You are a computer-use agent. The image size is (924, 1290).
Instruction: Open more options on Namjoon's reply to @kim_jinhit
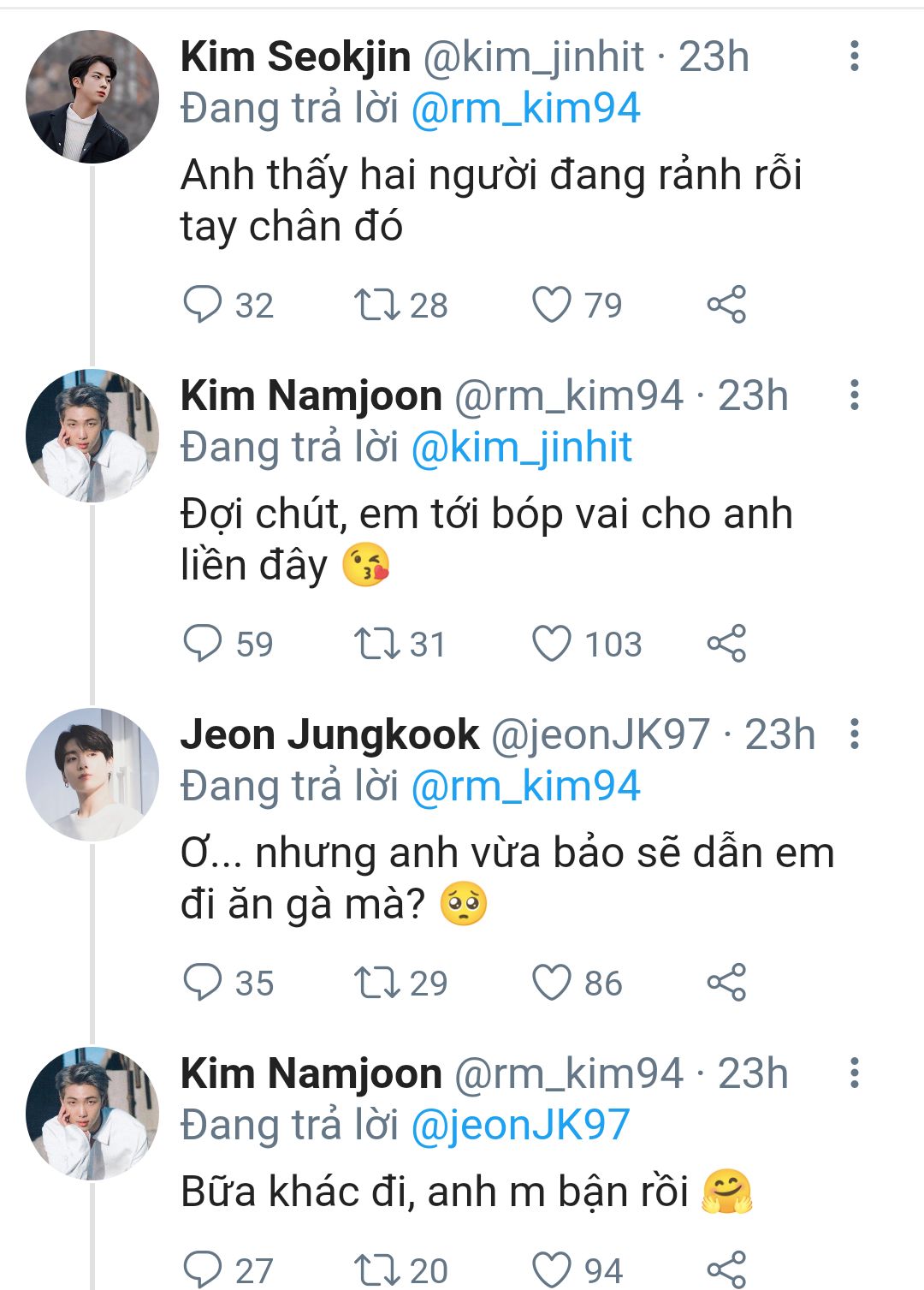(x=854, y=395)
